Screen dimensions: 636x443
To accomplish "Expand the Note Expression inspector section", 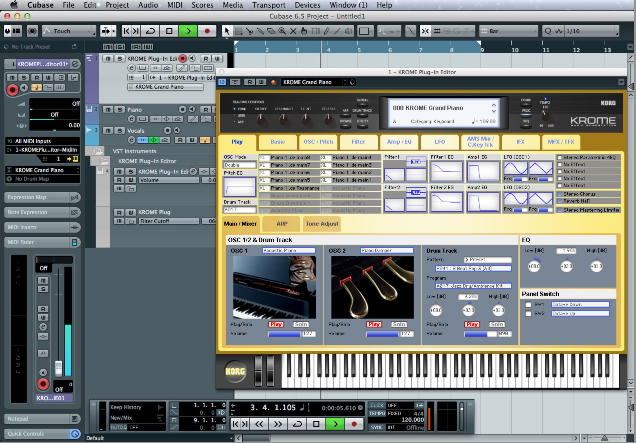I will 42,212.
